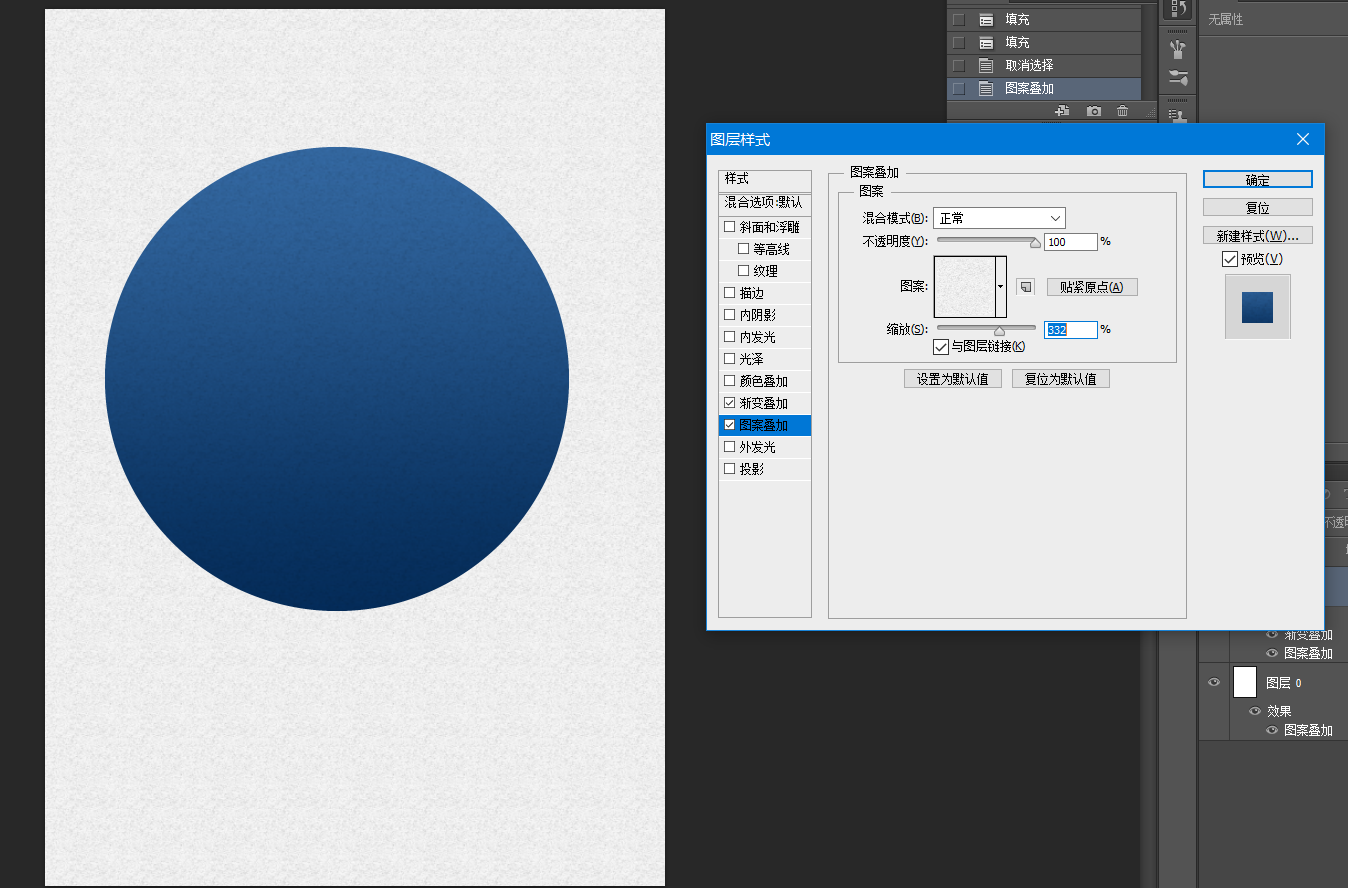Toggle the 效果 eye under 图层 0

tap(1254, 711)
